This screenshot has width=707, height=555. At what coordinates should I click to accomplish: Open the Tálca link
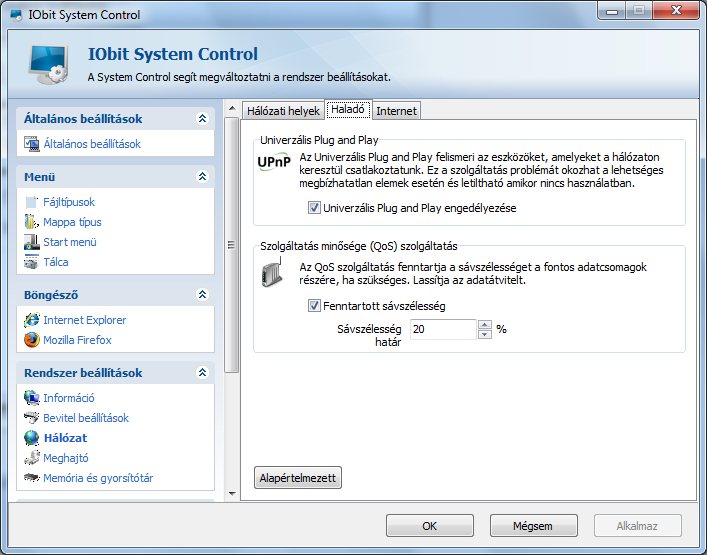click(56, 262)
